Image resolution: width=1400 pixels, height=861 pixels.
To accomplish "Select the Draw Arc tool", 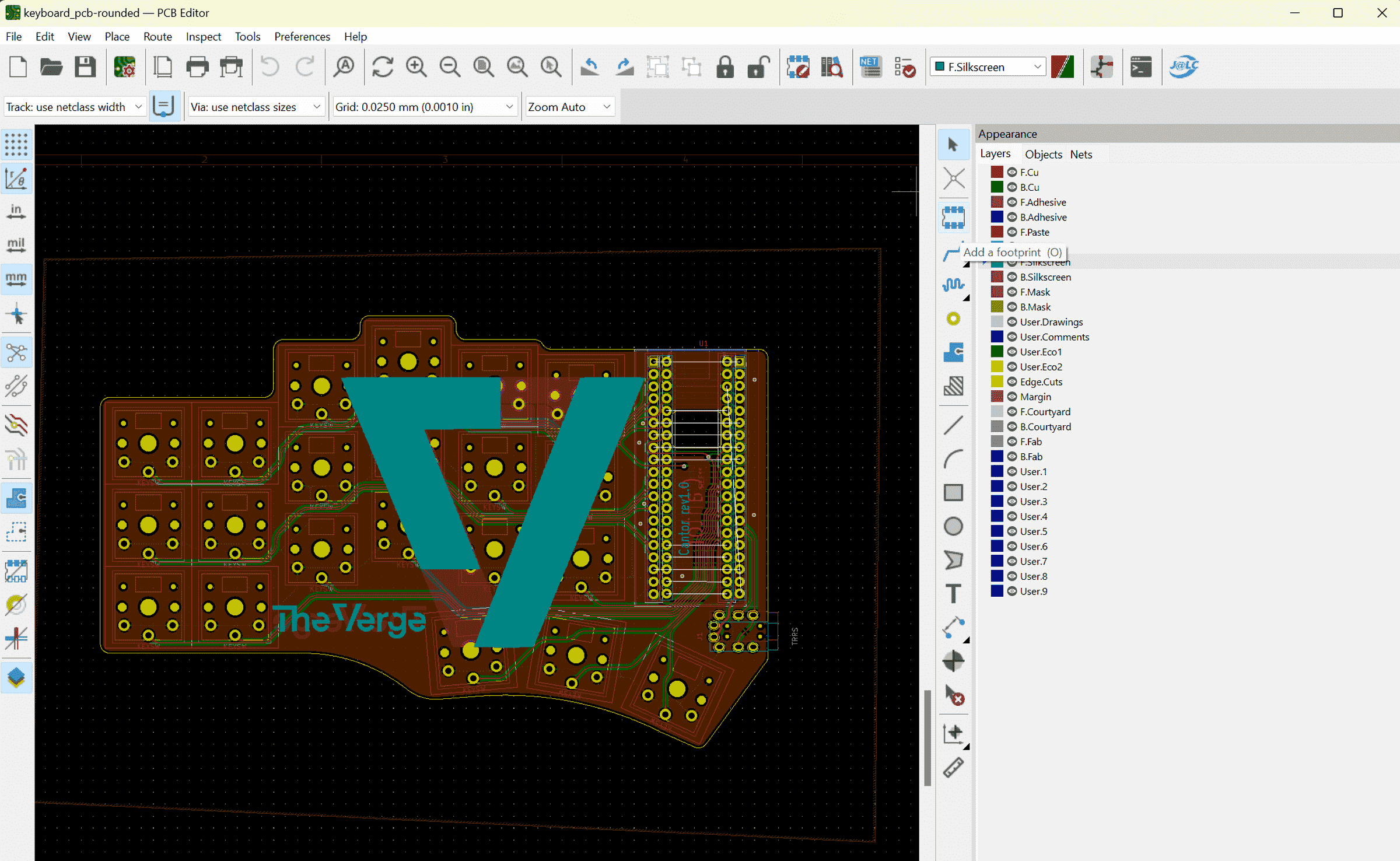I will 953,458.
